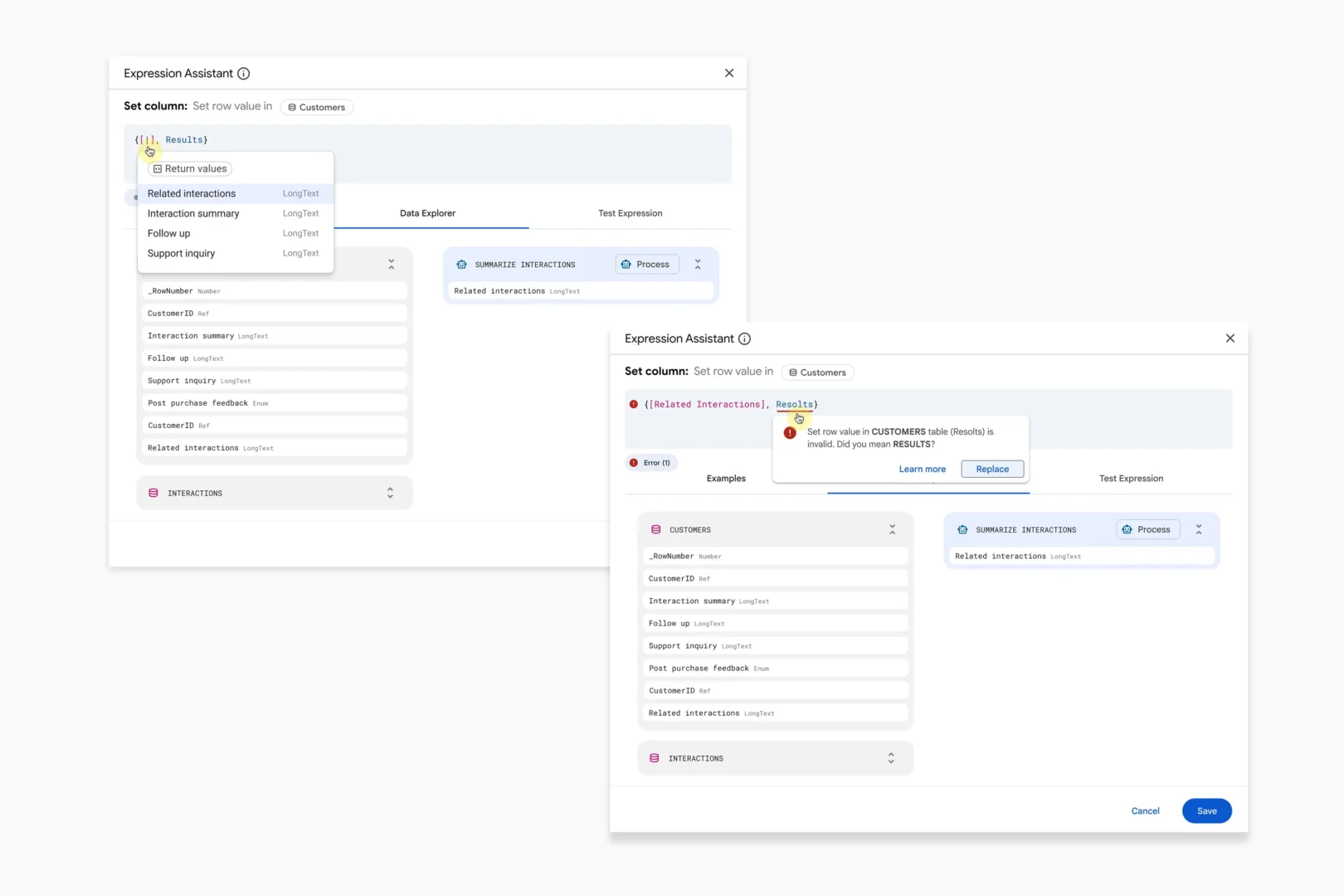This screenshot has height=896, width=1344.
Task: Select Interaction summary column in front window
Action: 776,601
